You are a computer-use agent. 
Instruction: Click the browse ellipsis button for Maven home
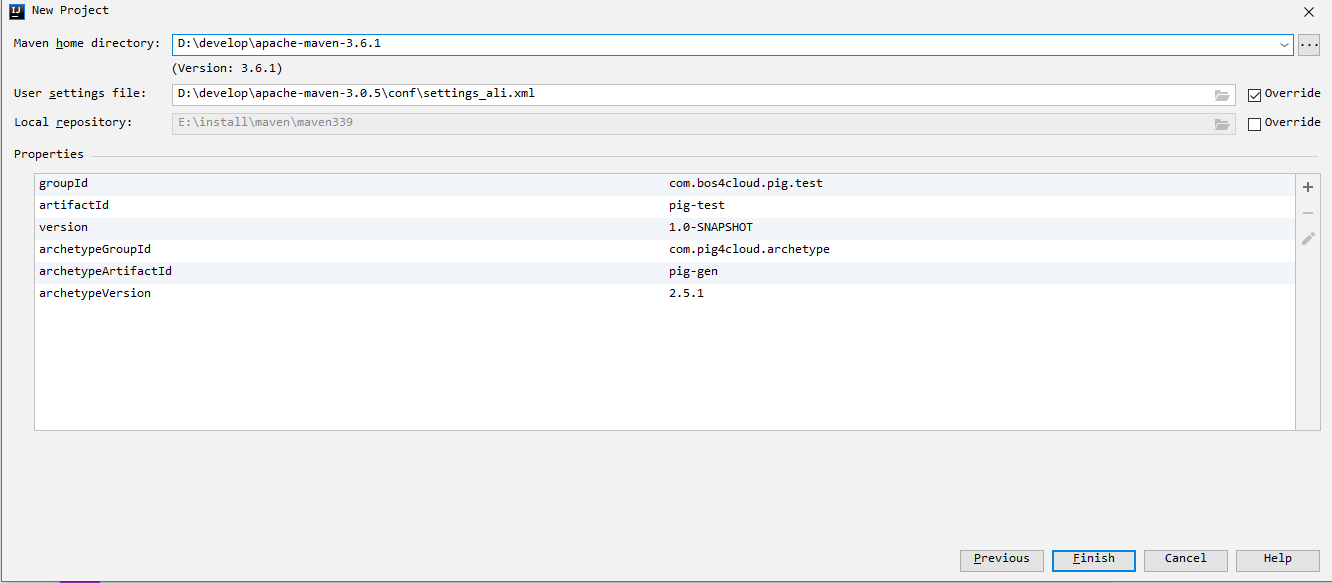(x=1309, y=45)
